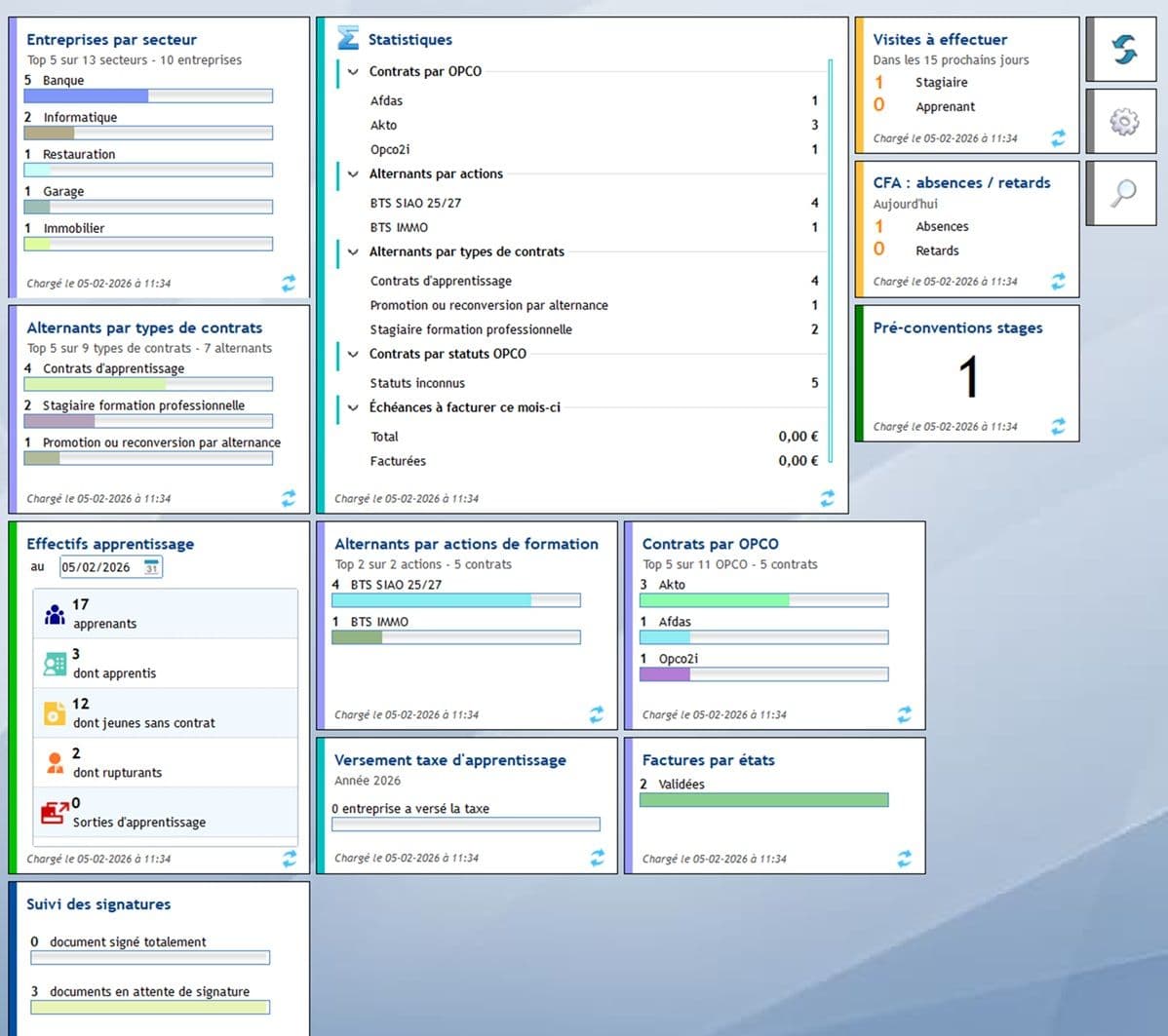Click the global refresh arrows icon

[1124, 50]
